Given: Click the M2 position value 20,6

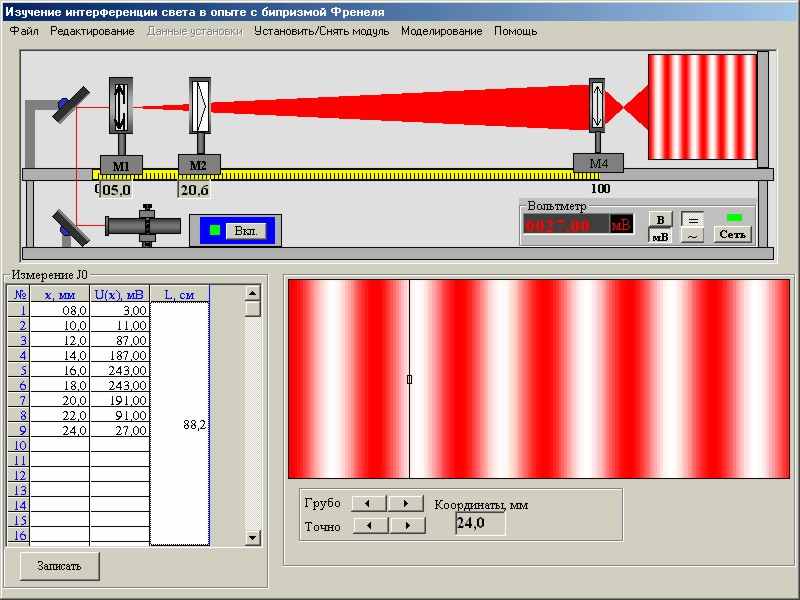Looking at the screenshot, I should pos(194,190).
